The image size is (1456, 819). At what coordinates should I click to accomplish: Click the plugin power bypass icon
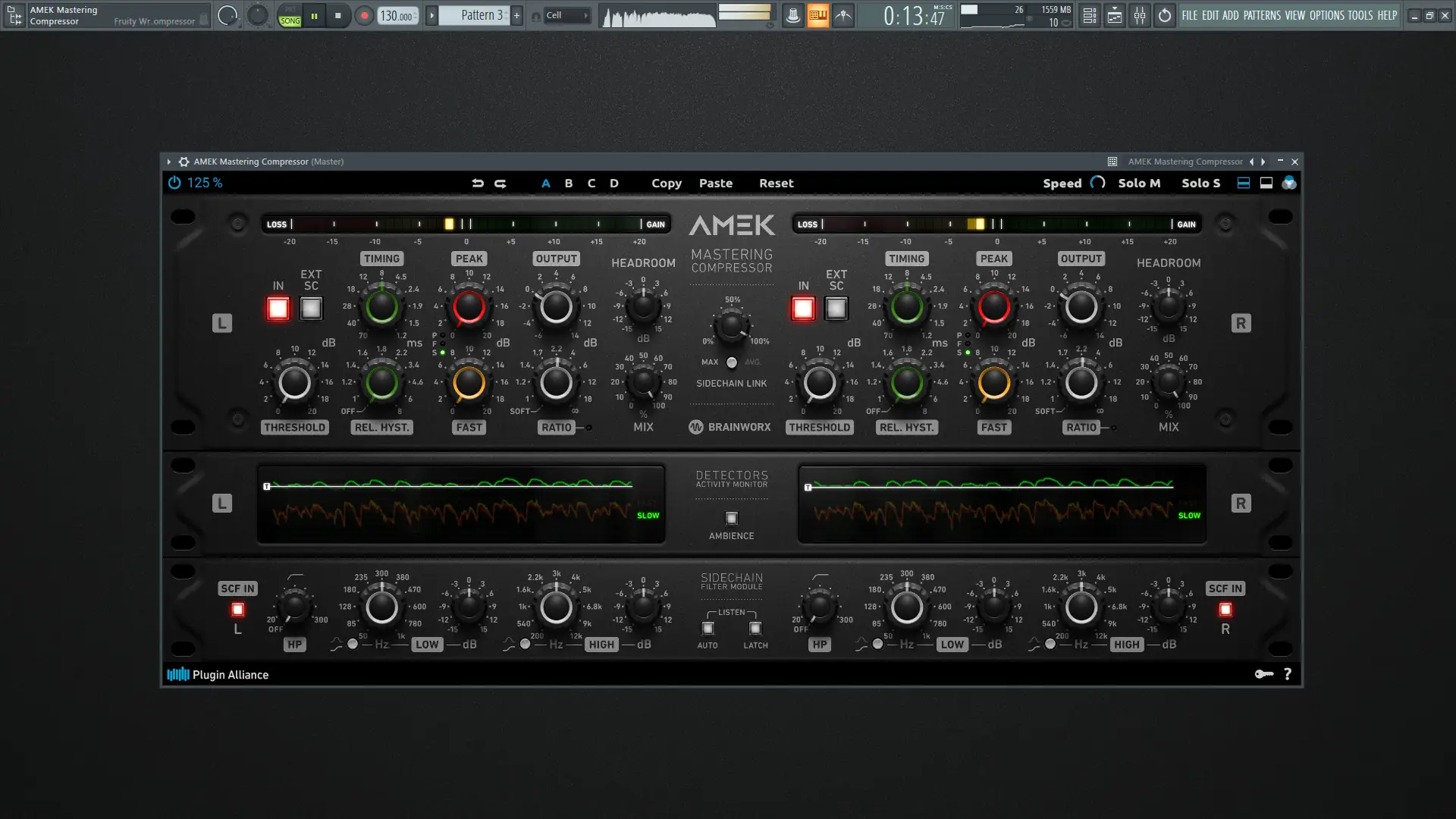[174, 183]
